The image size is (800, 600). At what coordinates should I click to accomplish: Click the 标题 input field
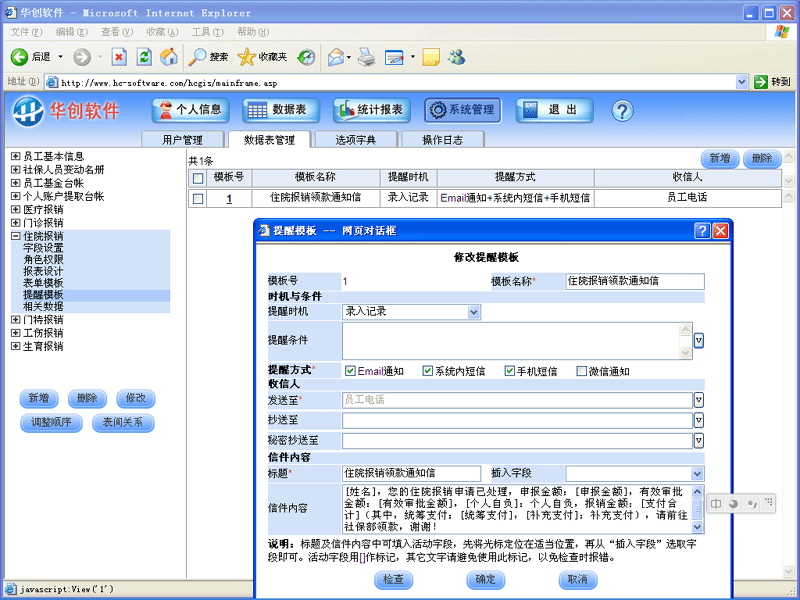click(411, 473)
